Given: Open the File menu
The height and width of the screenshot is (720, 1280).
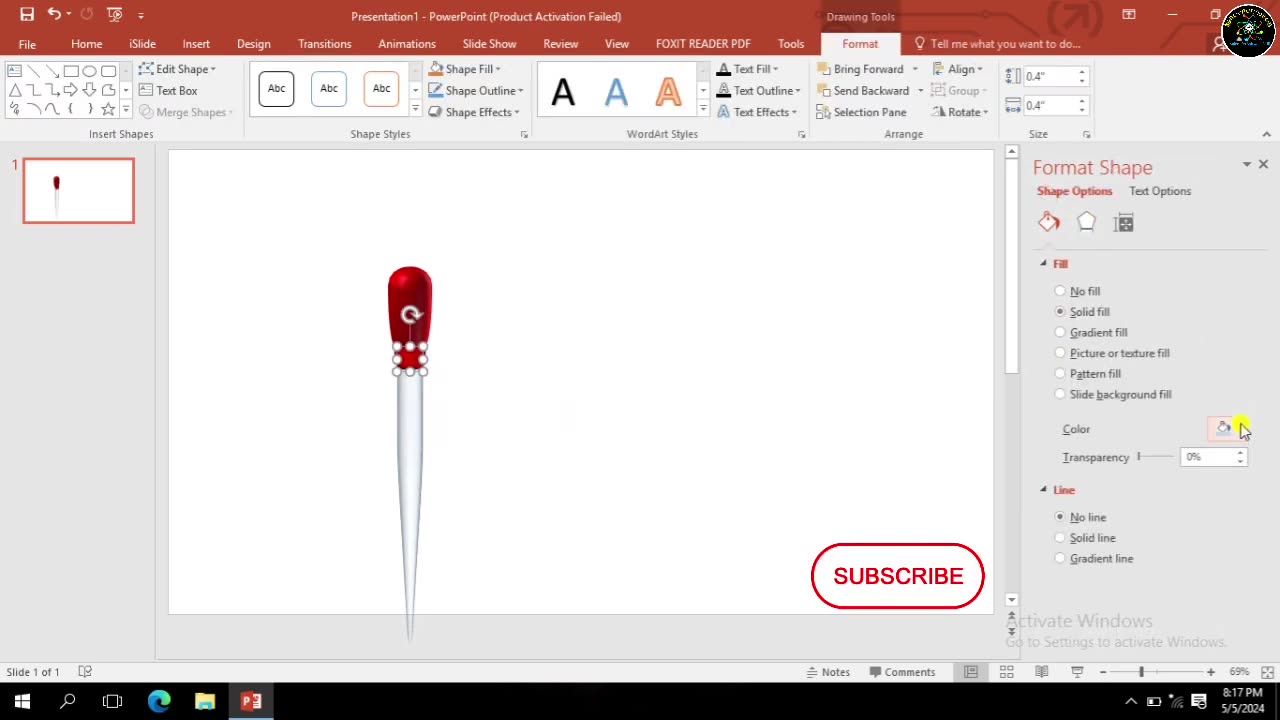Looking at the screenshot, I should point(27,44).
